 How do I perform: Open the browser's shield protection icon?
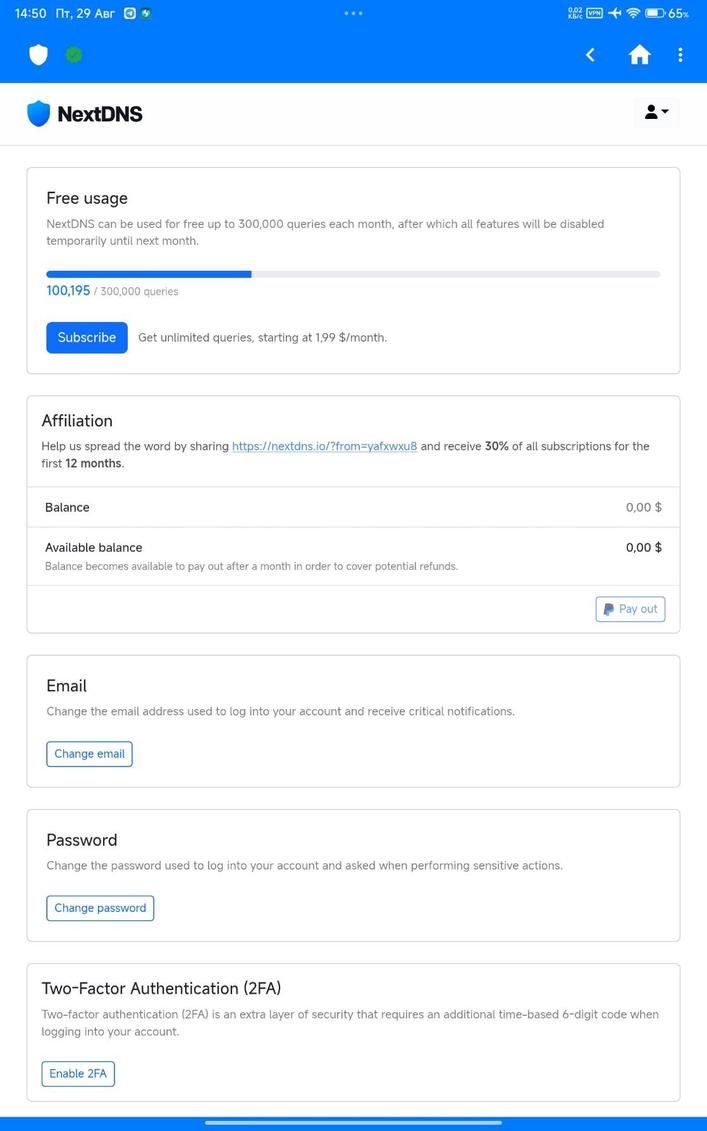click(38, 55)
